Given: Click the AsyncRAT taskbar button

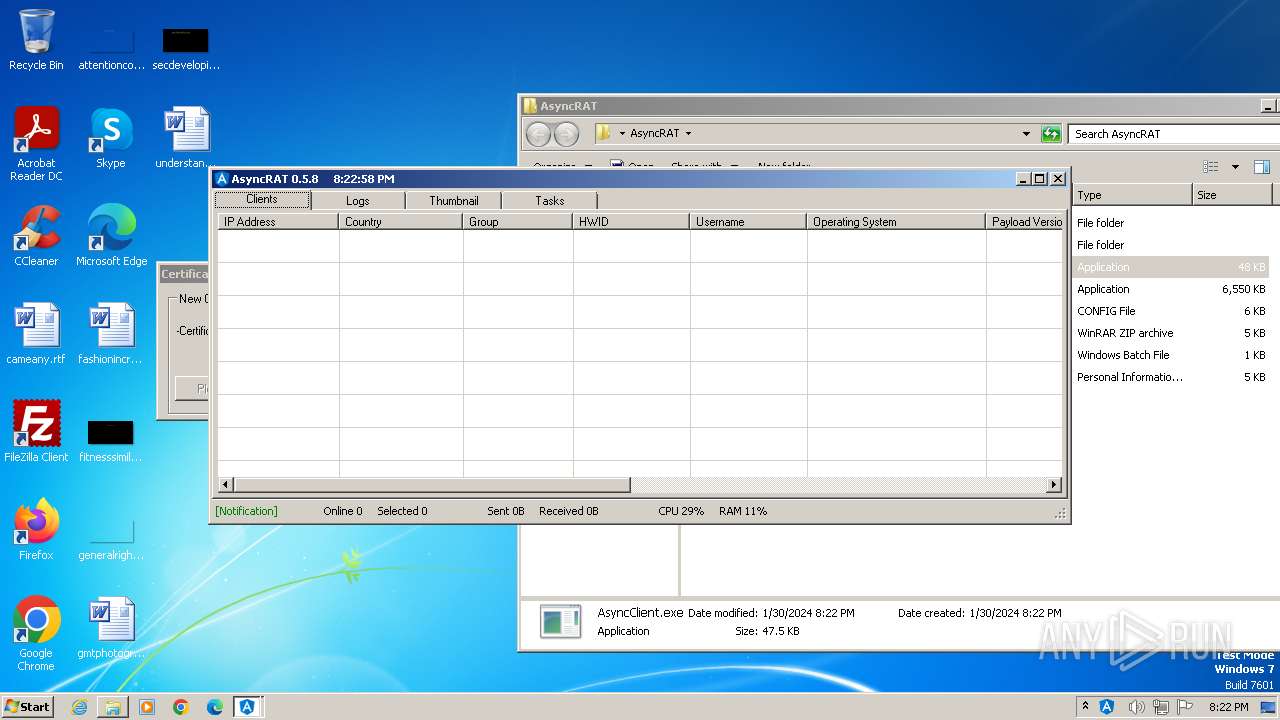Looking at the screenshot, I should point(247,707).
